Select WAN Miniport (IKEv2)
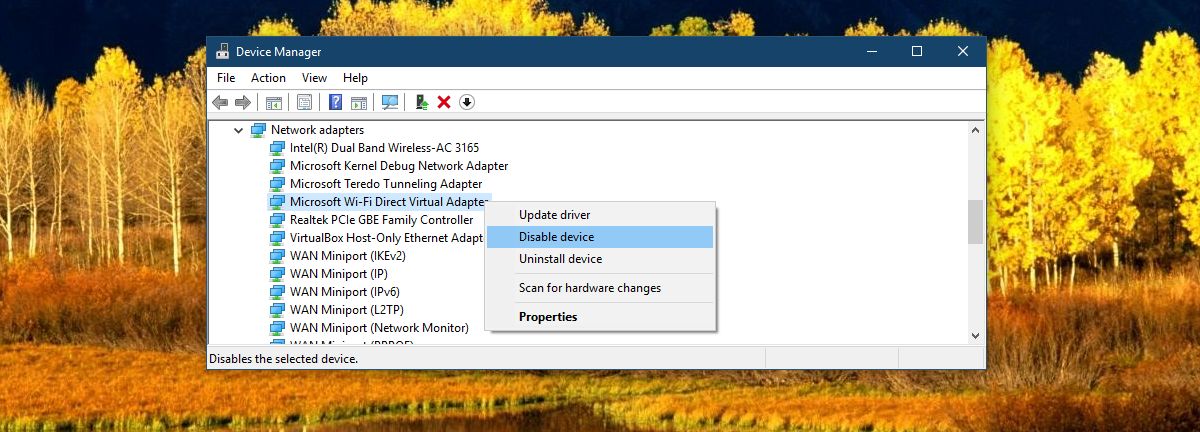 click(x=348, y=256)
